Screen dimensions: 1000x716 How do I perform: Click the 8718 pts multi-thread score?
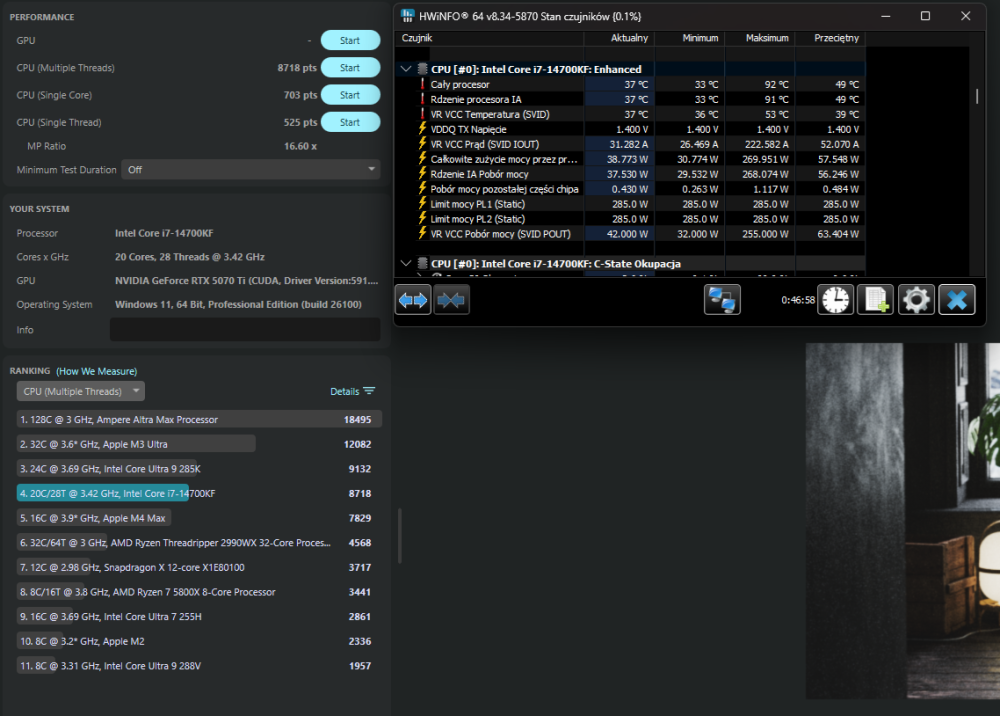(297, 68)
